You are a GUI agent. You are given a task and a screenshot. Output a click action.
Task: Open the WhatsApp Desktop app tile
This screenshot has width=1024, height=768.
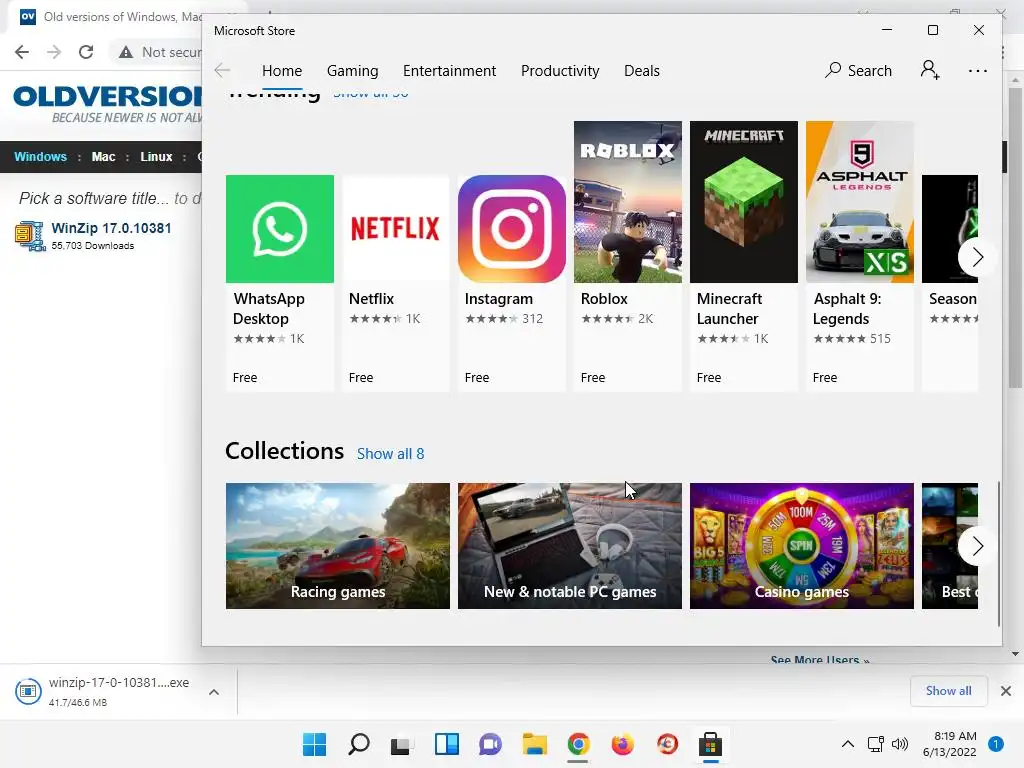[x=280, y=283]
